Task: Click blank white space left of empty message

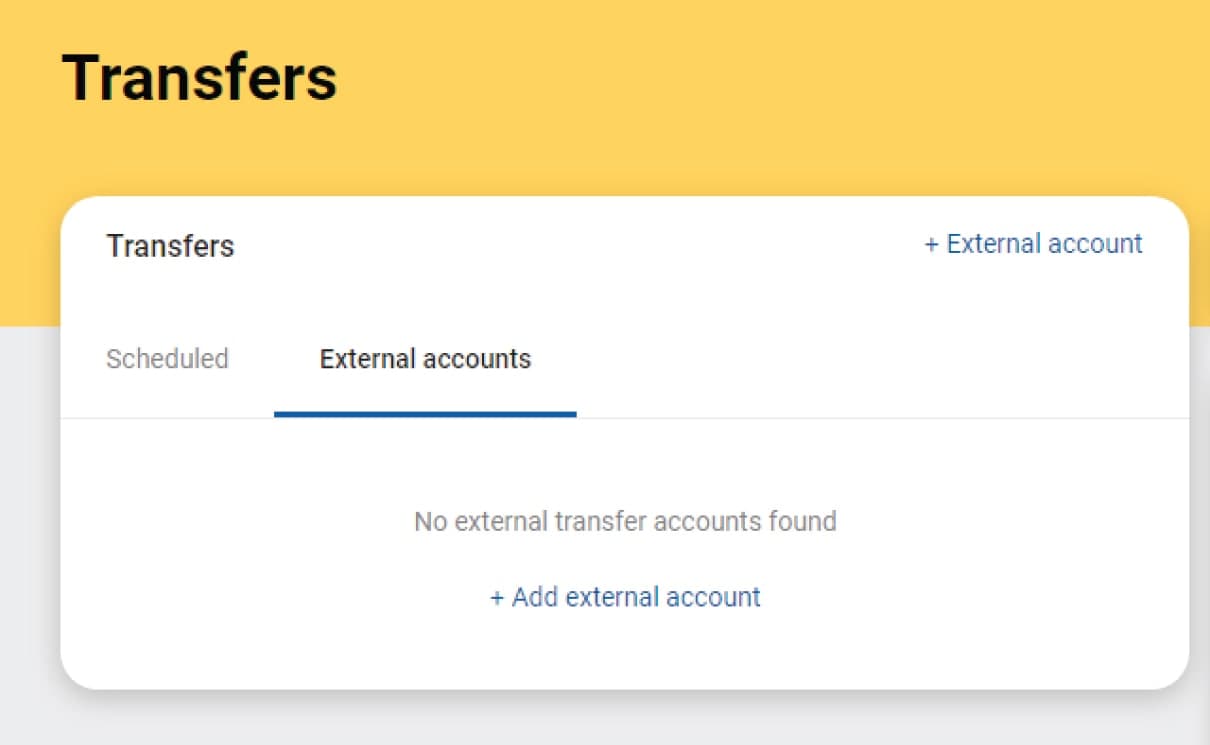Action: [x=230, y=521]
